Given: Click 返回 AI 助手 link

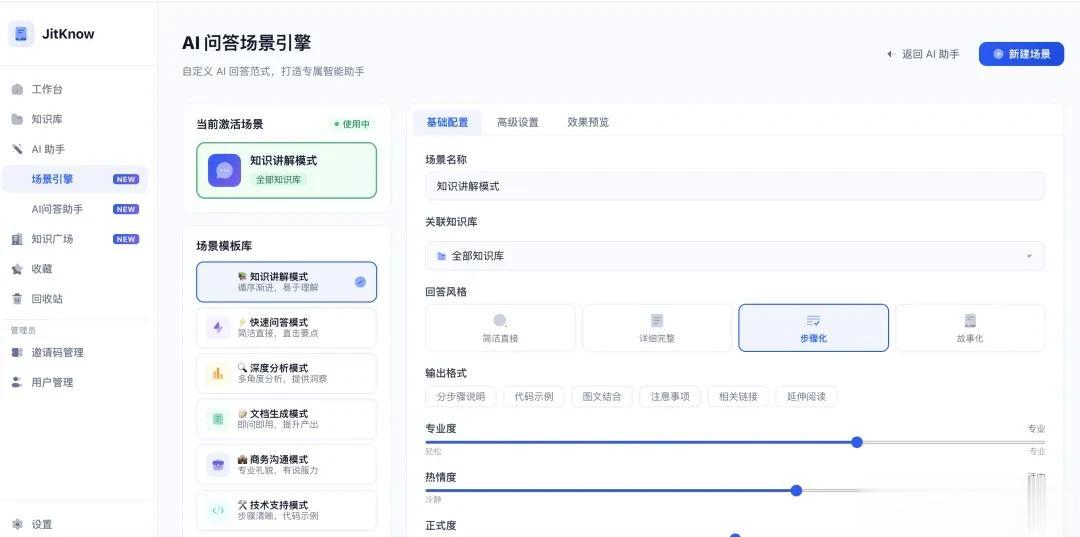Looking at the screenshot, I should (923, 54).
